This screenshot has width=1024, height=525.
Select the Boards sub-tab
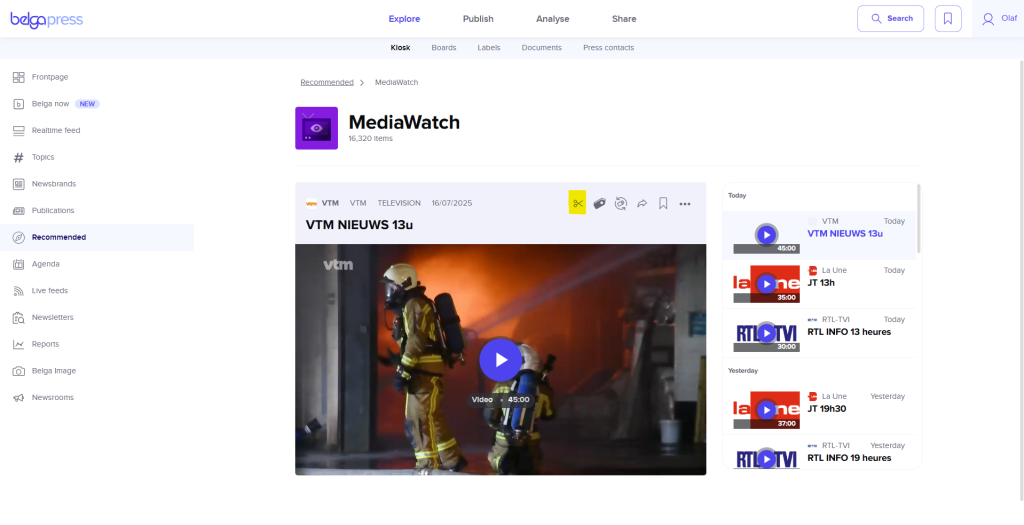coord(443,48)
